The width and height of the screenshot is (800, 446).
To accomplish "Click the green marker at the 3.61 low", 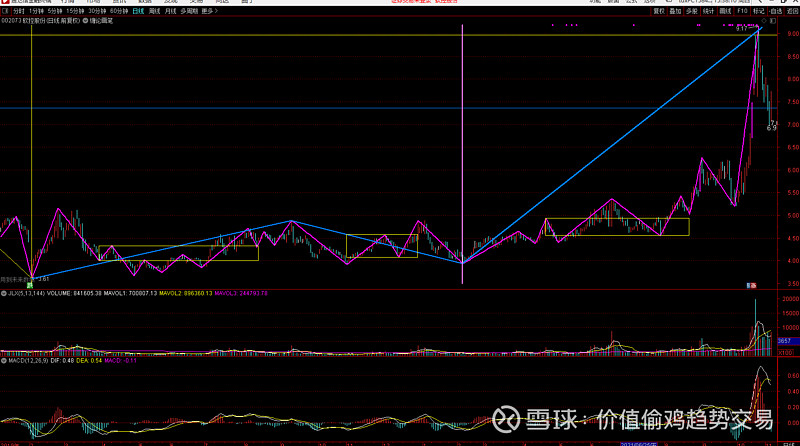I will click(x=30, y=285).
